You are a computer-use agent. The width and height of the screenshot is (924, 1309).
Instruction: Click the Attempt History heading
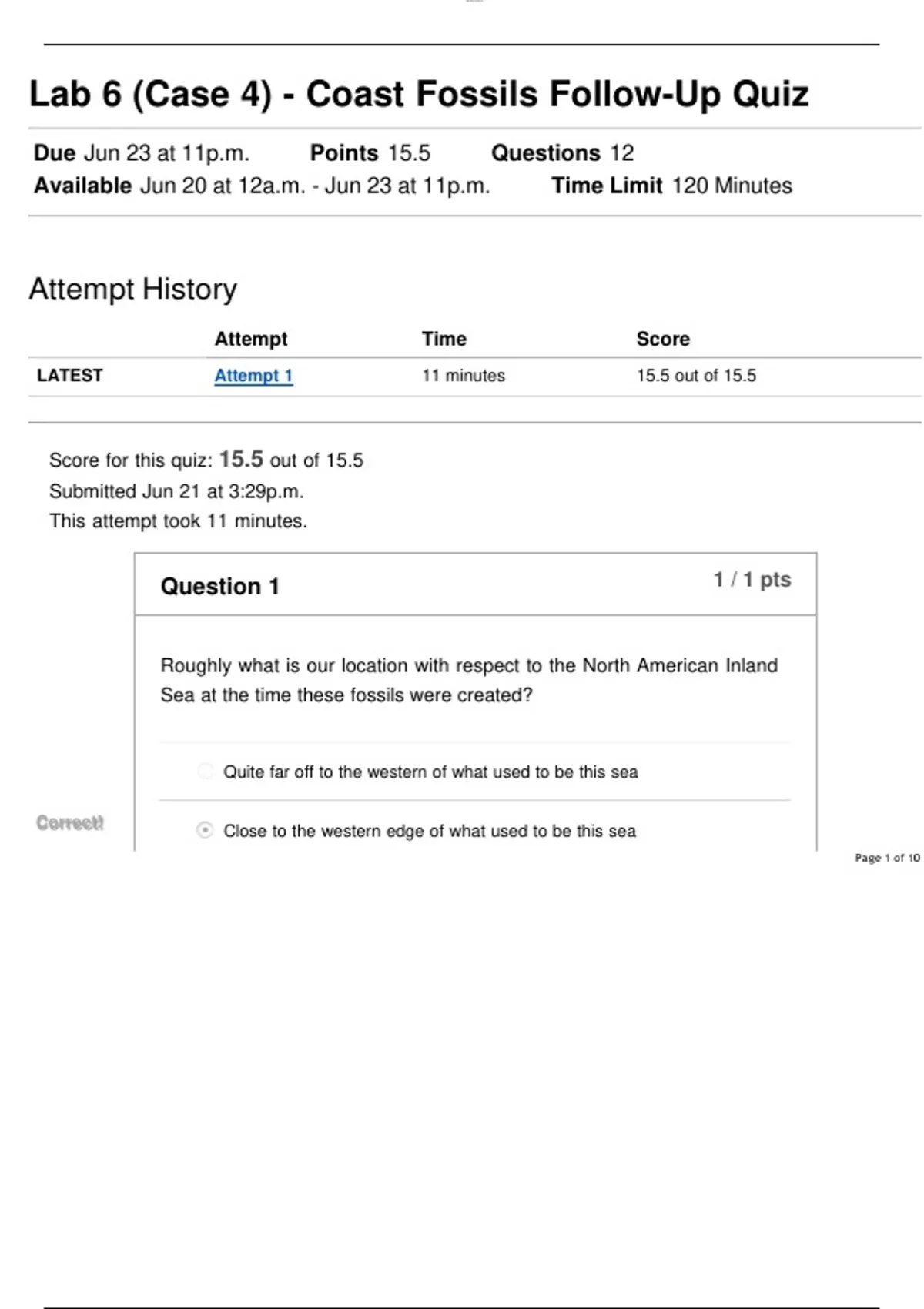point(133,290)
